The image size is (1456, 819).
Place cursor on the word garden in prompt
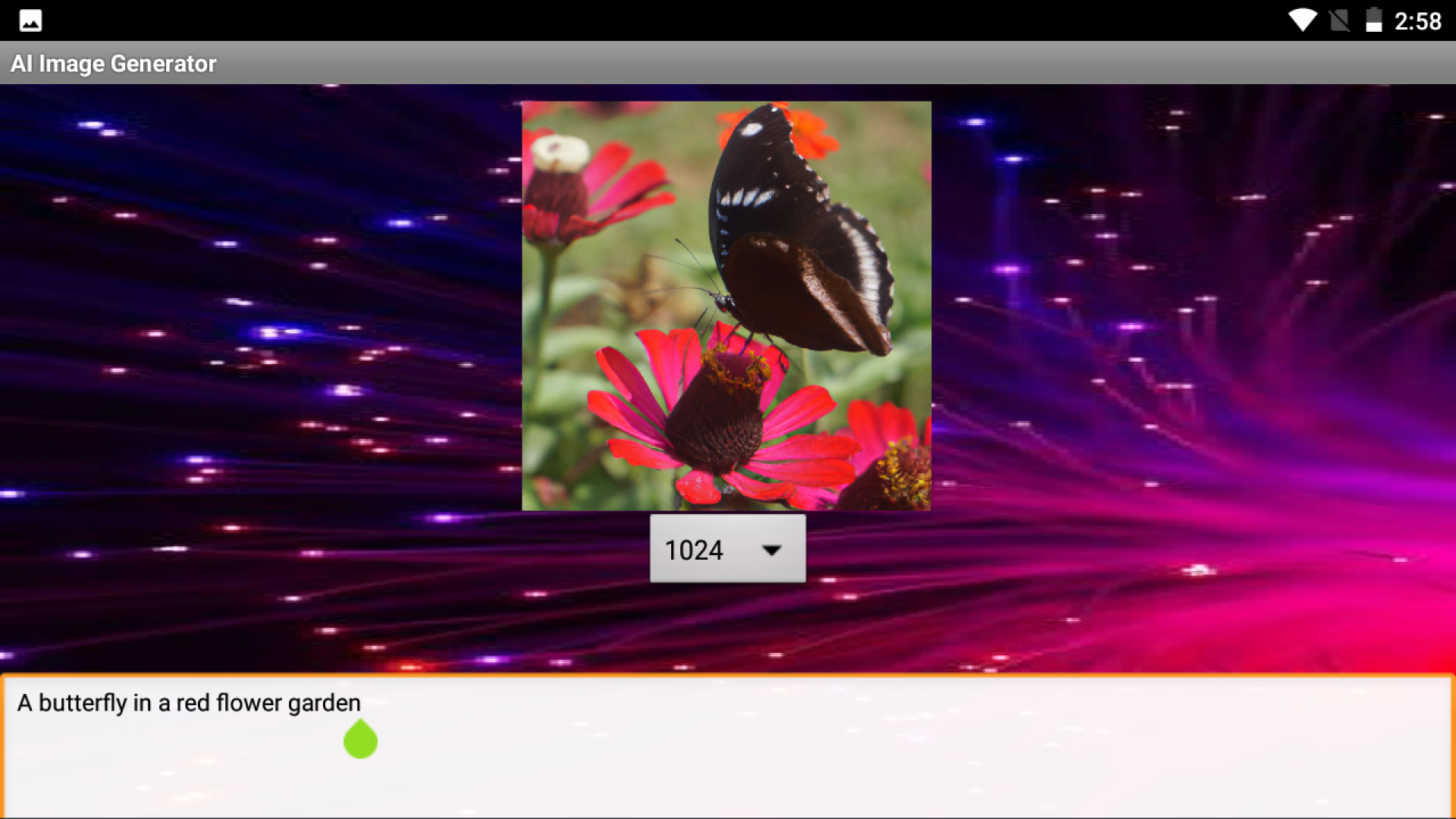[324, 703]
